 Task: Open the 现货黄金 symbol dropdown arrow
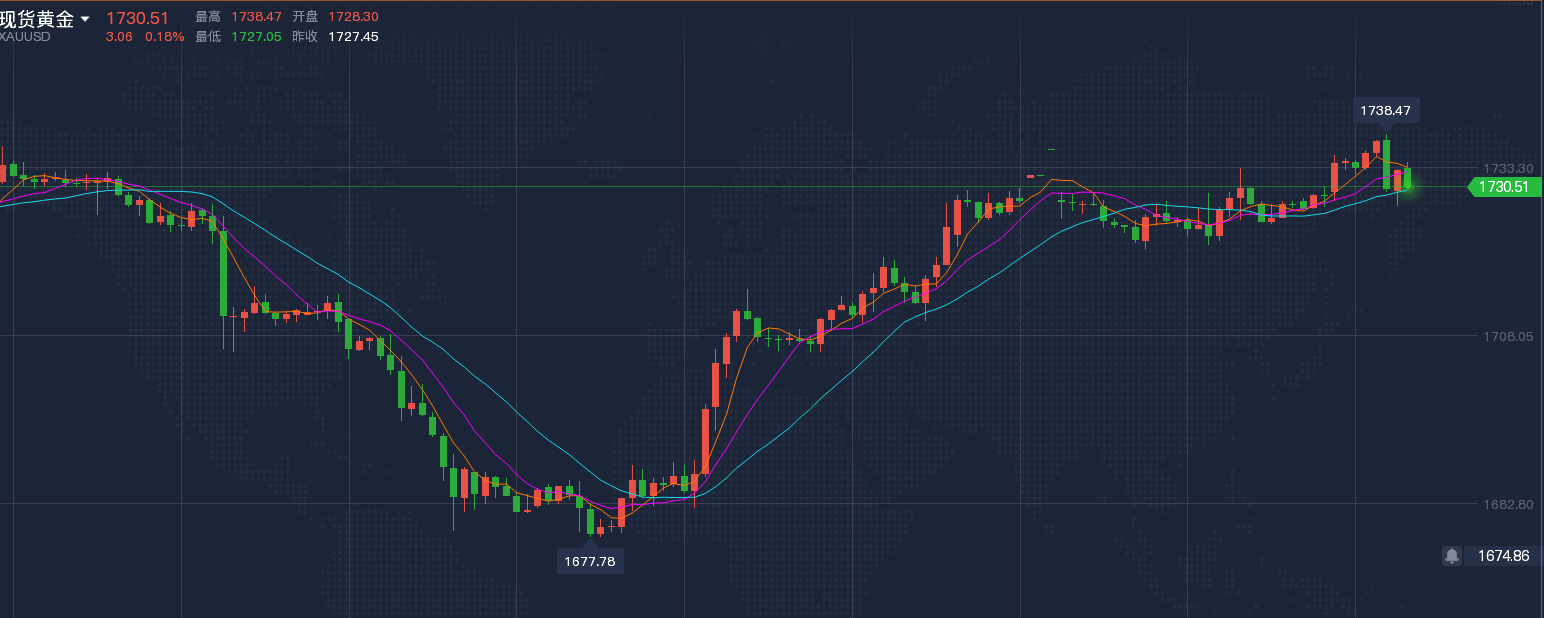click(x=85, y=19)
